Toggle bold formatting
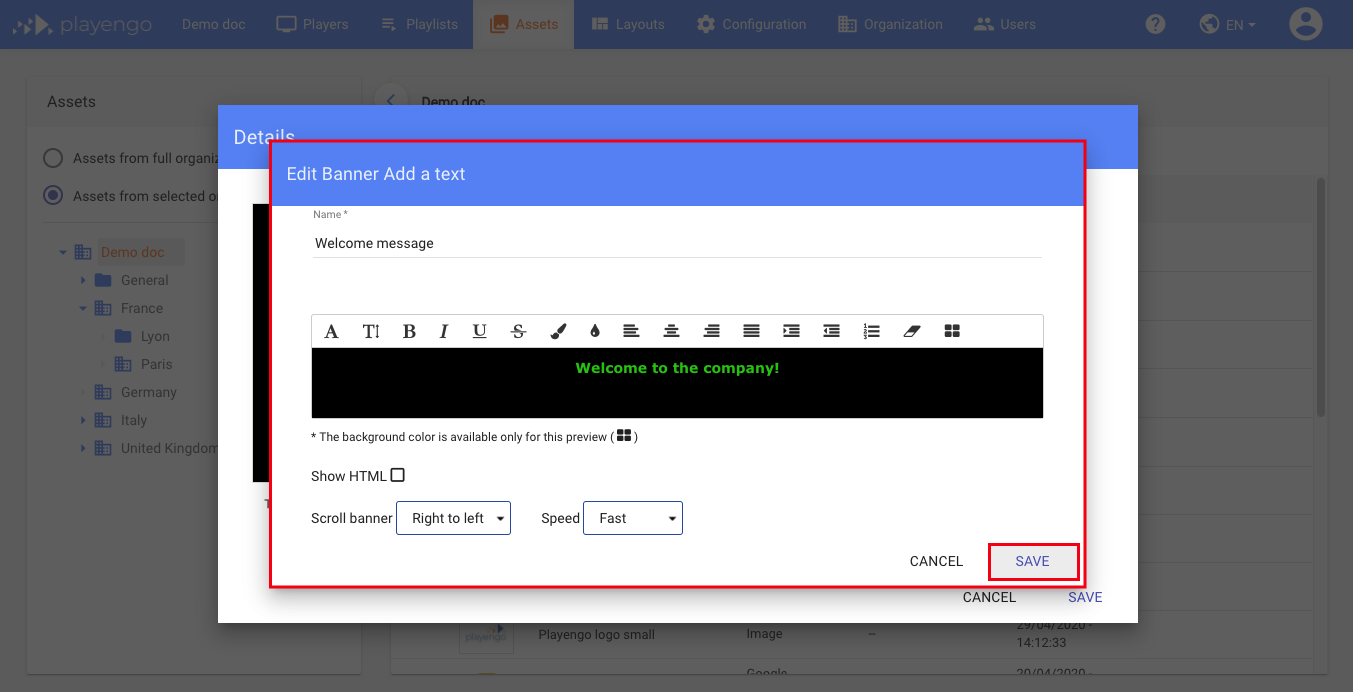The image size is (1353, 692). pyautogui.click(x=409, y=331)
